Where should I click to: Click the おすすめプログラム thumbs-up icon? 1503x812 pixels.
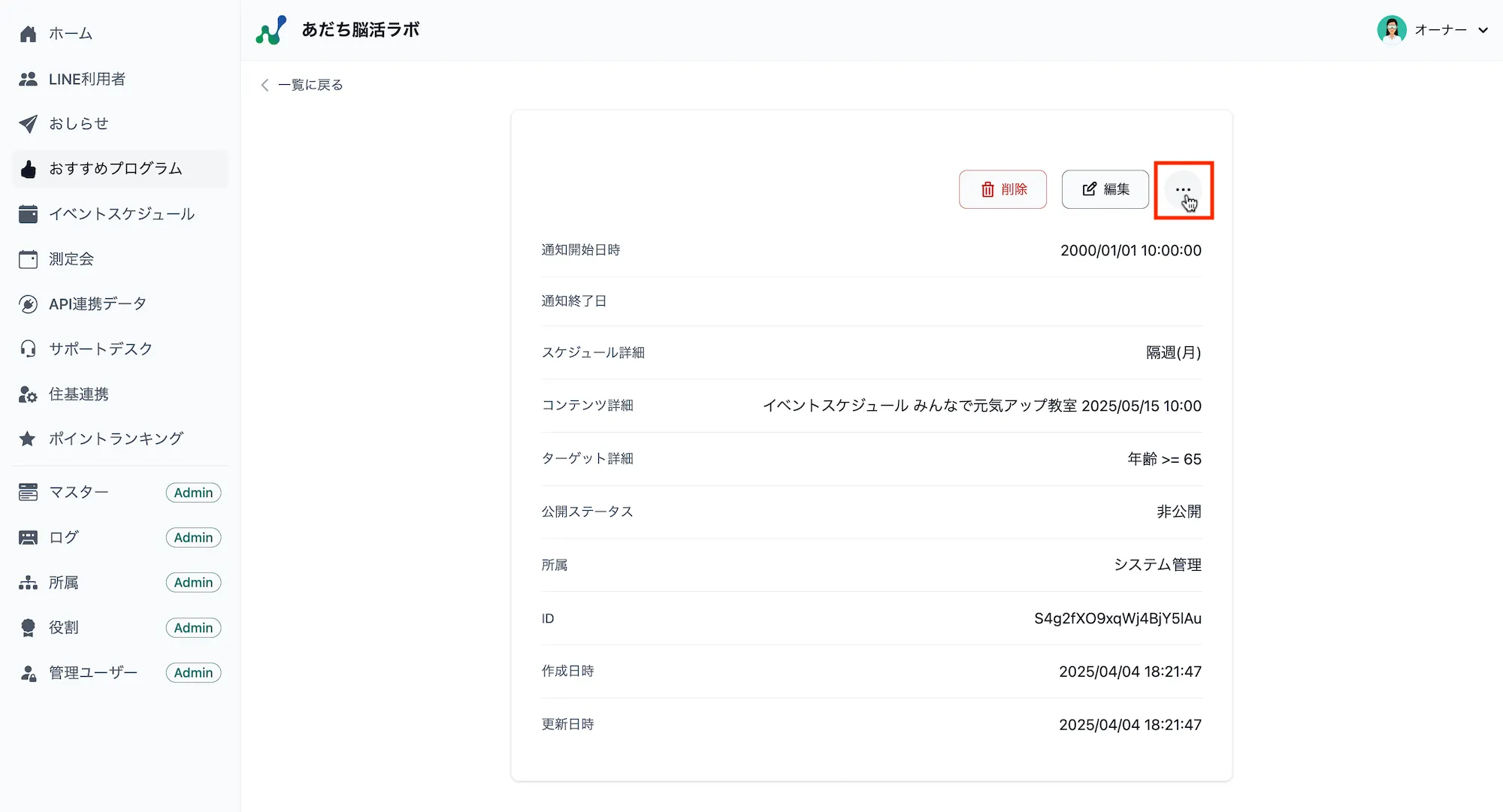(x=28, y=168)
